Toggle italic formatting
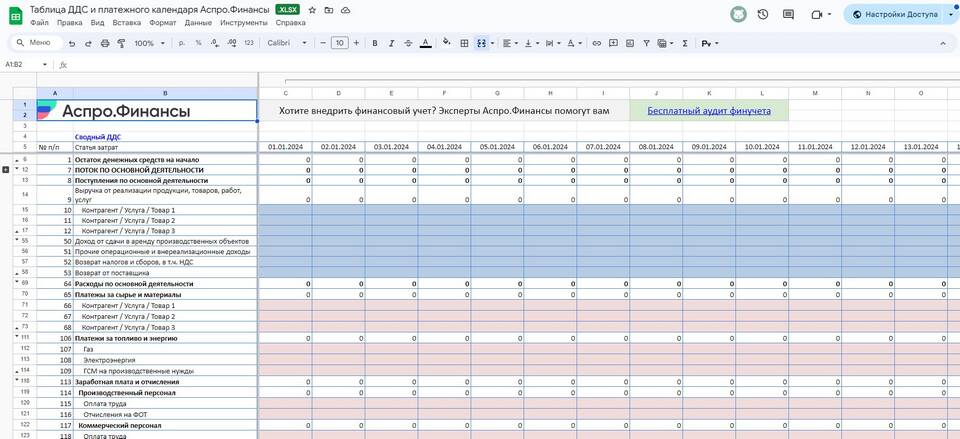Screen dimensions: 960x439 [x=392, y=43]
